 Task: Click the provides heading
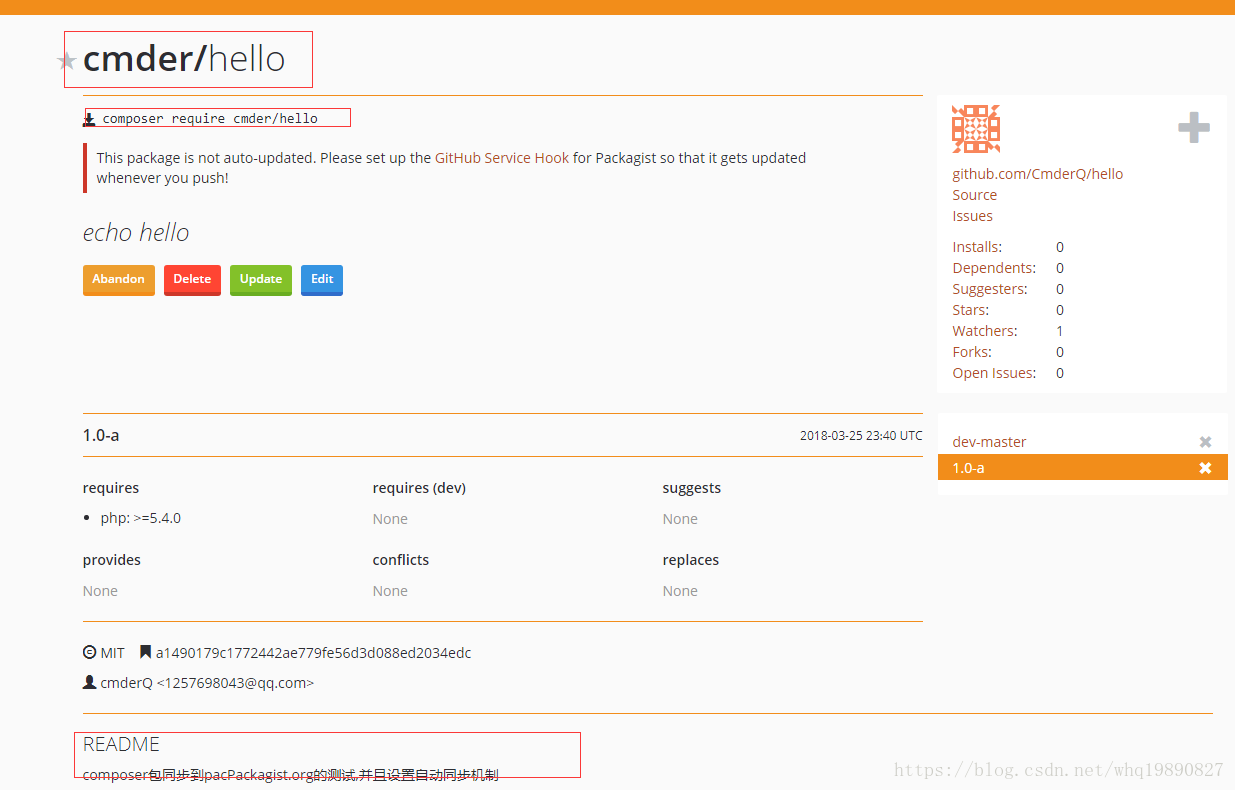(112, 560)
